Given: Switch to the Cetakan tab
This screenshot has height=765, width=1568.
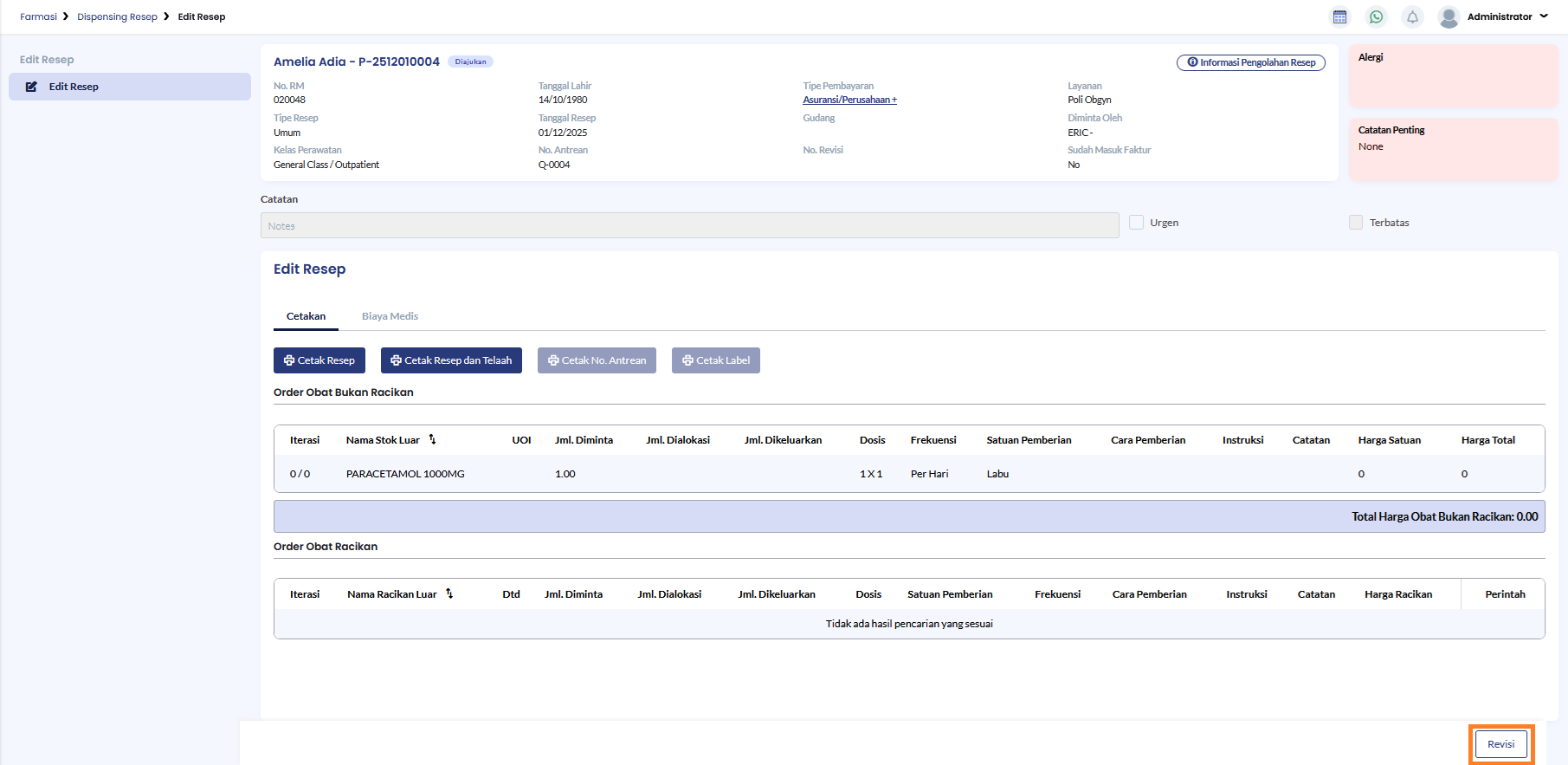Looking at the screenshot, I should [x=306, y=316].
